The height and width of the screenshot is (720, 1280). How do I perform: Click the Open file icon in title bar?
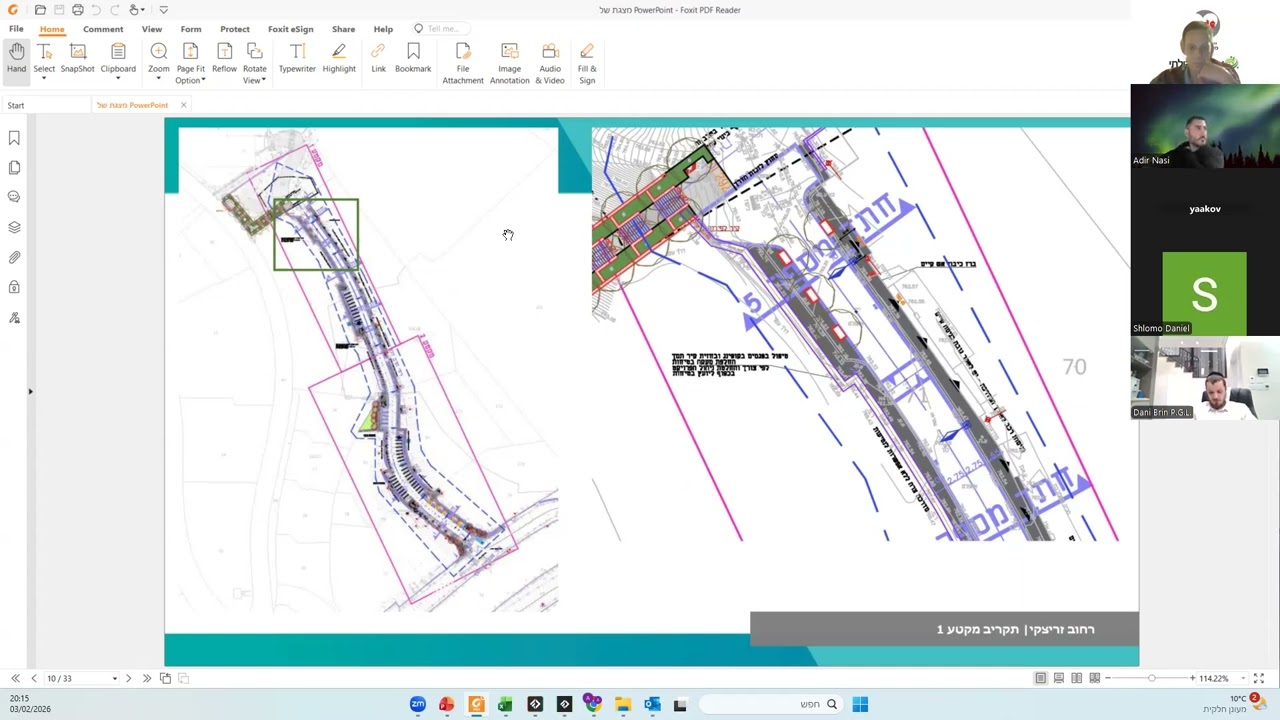click(40, 10)
